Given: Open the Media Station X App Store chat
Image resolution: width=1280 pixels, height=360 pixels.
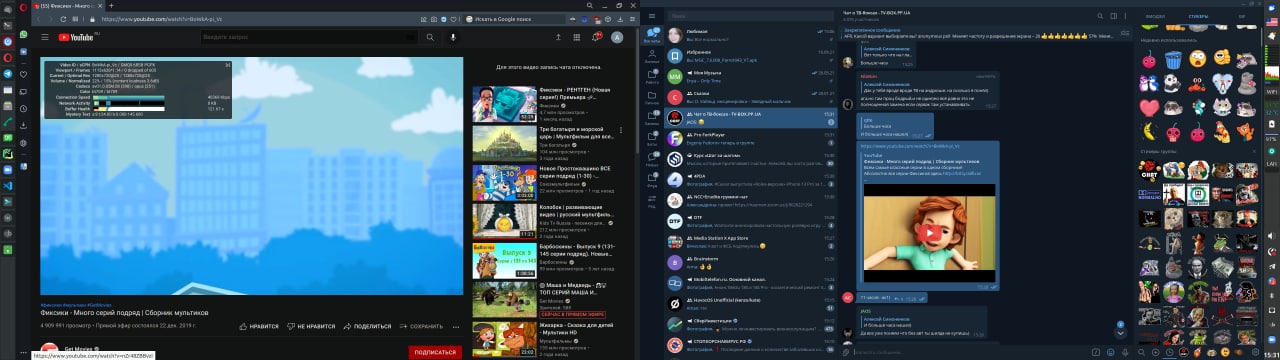Looking at the screenshot, I should click(751, 242).
